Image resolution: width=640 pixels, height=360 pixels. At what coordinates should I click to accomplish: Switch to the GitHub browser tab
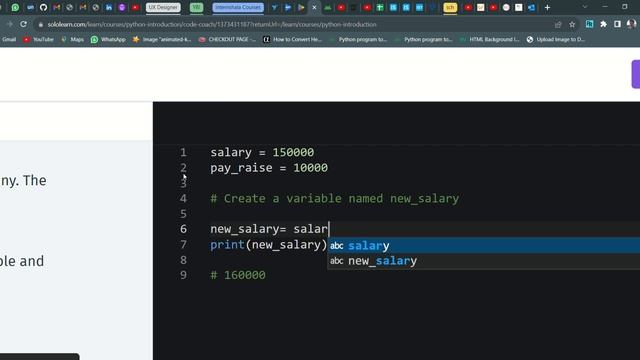(43, 7)
